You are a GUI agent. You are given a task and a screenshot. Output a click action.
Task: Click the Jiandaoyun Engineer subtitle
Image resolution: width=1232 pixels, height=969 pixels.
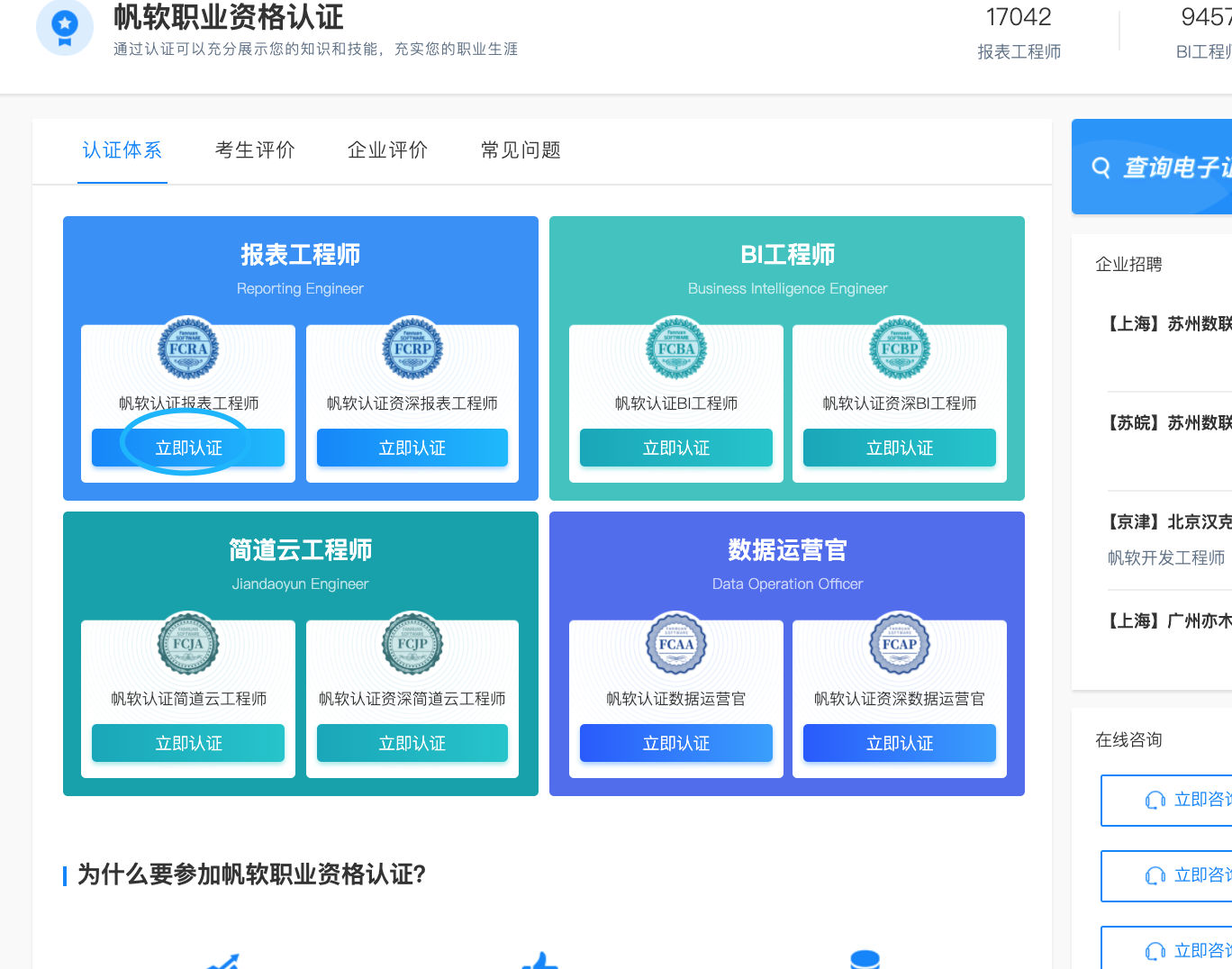[301, 584]
